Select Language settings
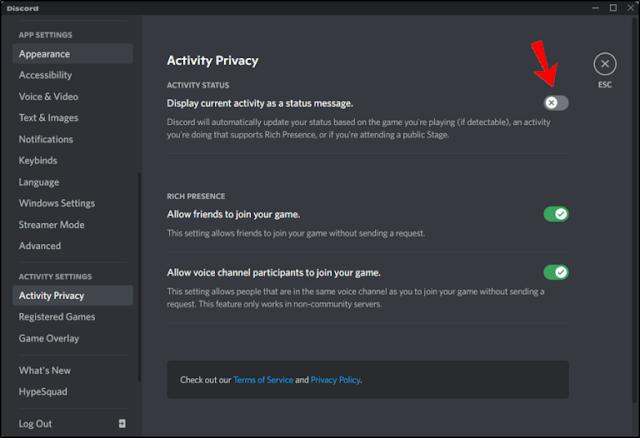 73,182
